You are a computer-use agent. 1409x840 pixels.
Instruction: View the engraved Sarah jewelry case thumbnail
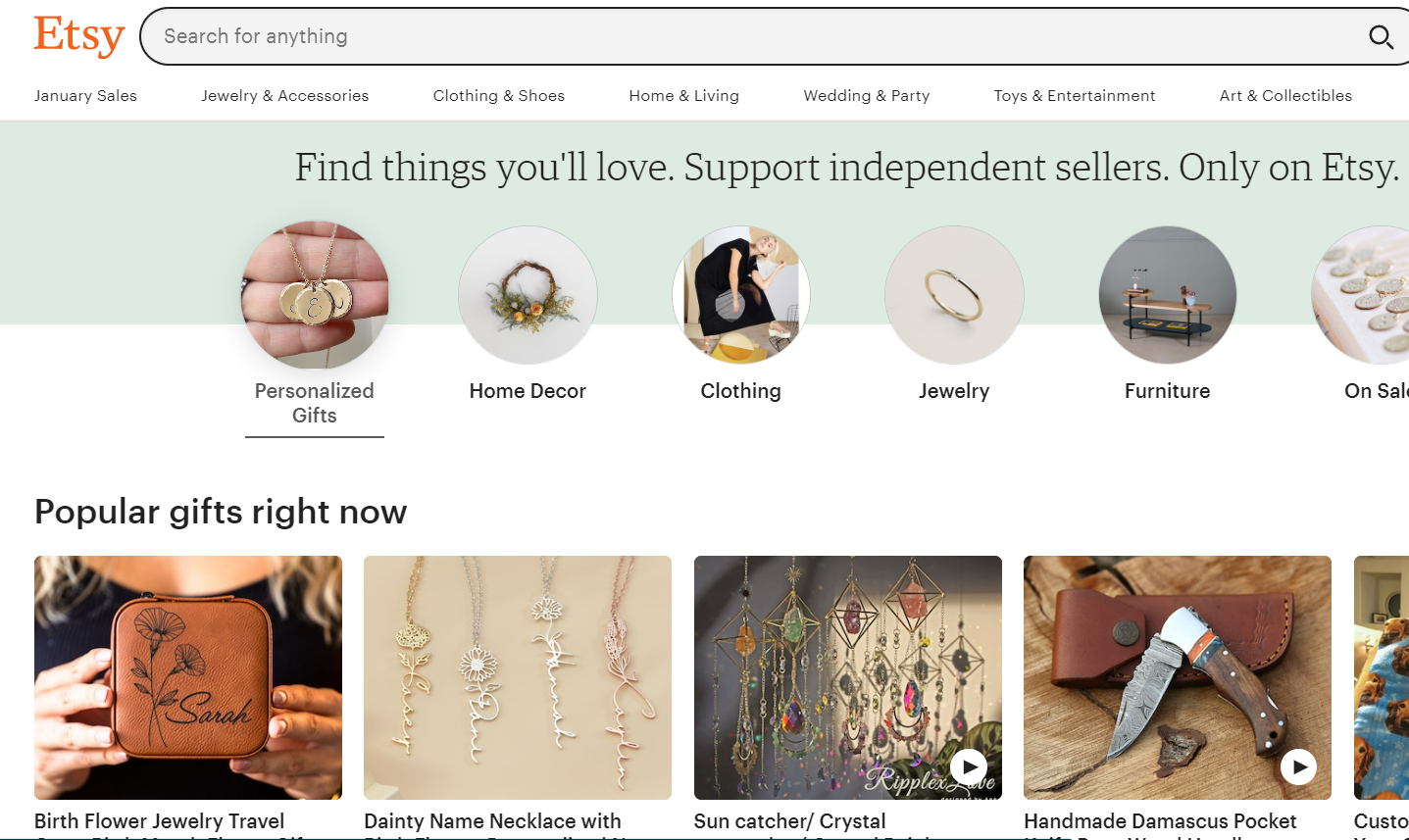[x=187, y=676]
